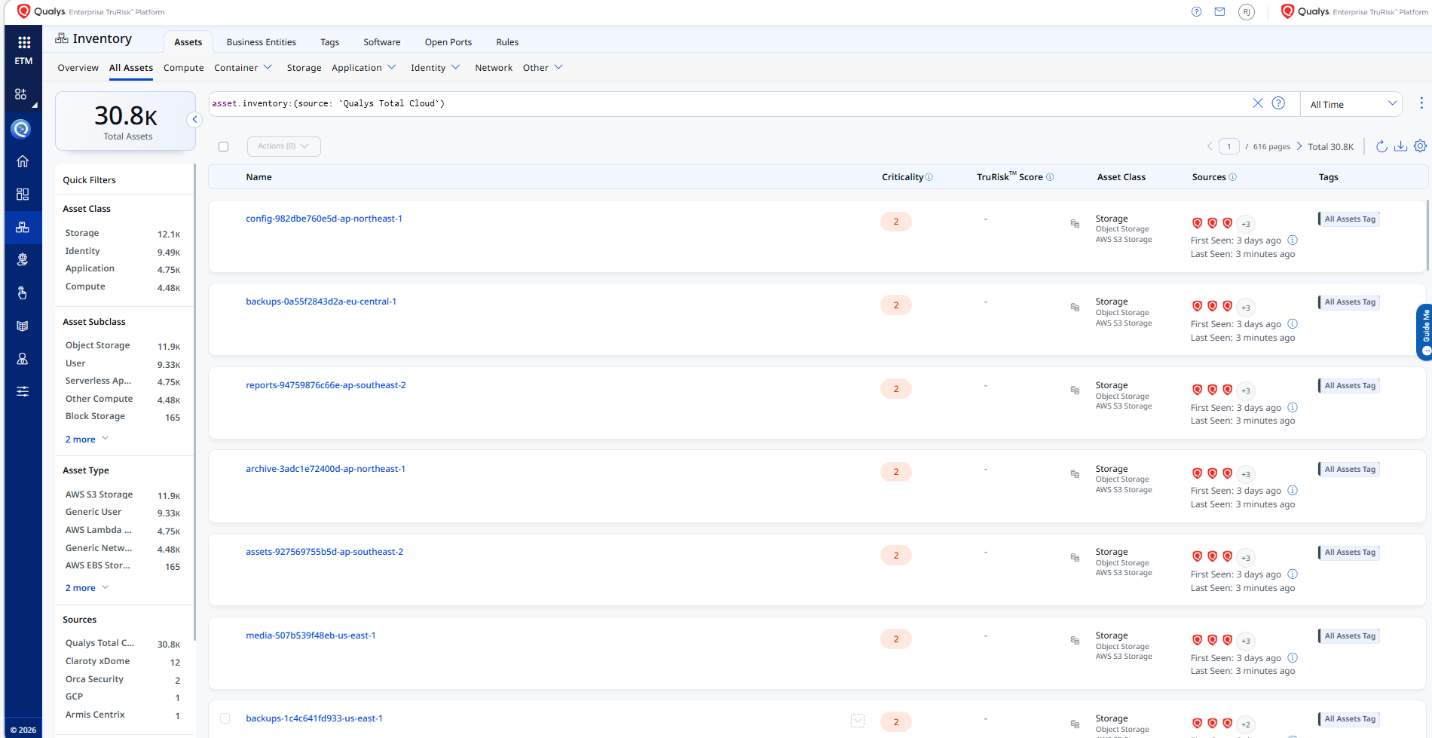Open the Overview sub-tab
The width and height of the screenshot is (1432, 738).
click(78, 67)
